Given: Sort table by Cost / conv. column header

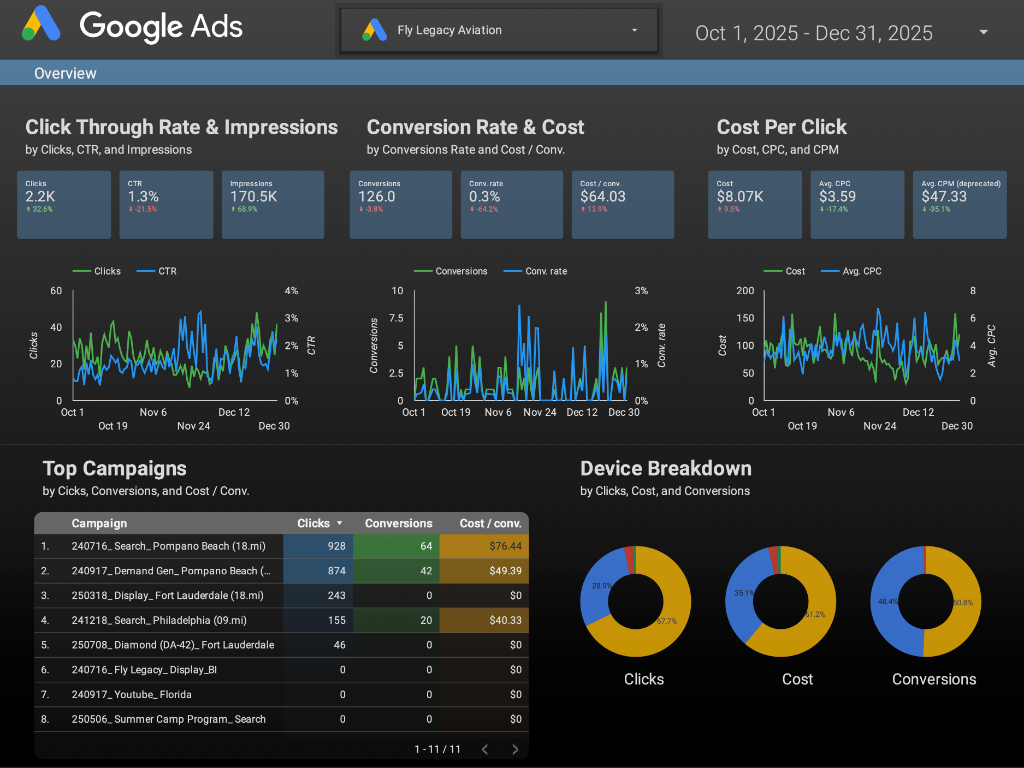Looking at the screenshot, I should (490, 523).
